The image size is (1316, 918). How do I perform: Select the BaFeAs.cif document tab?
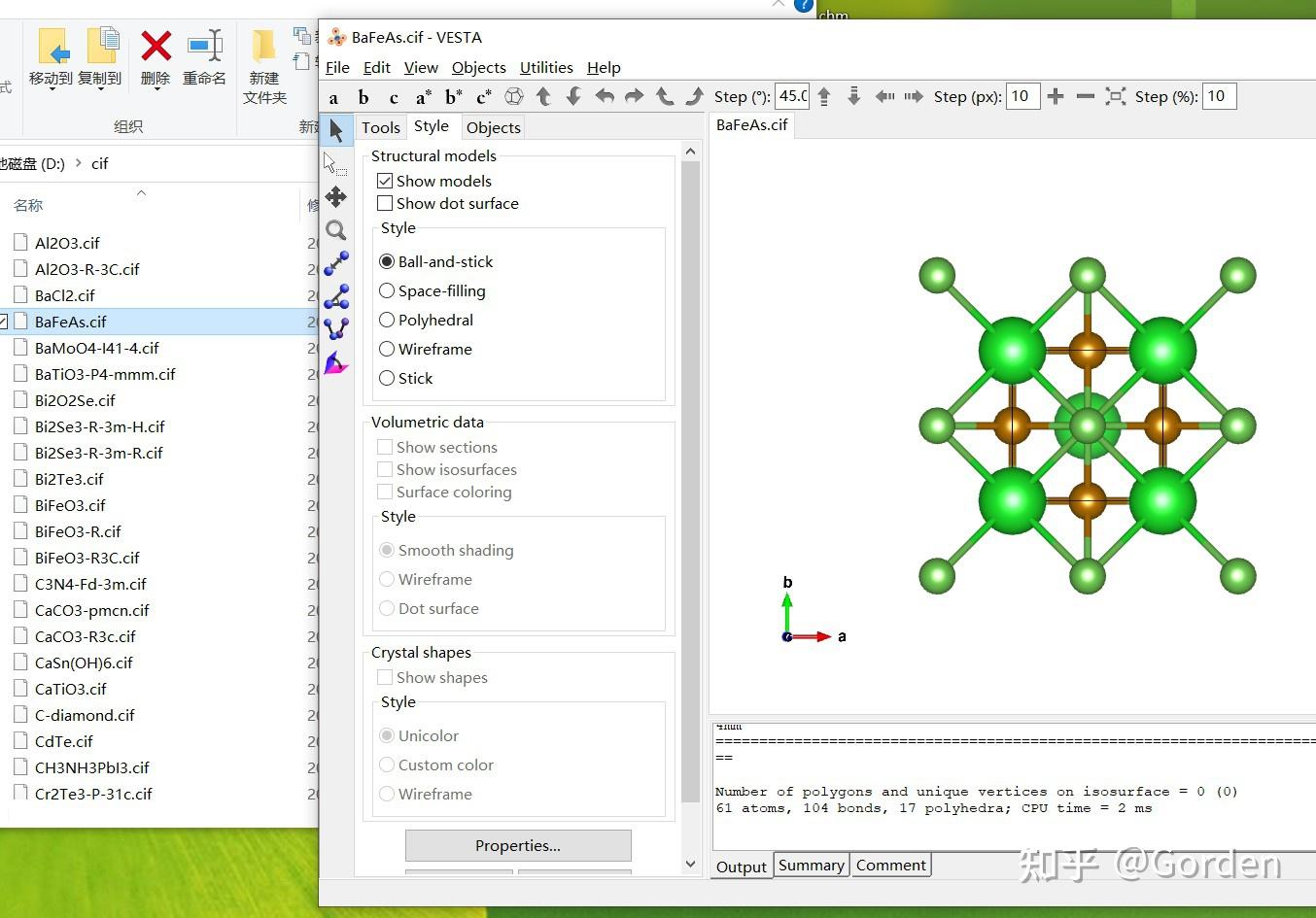751,125
